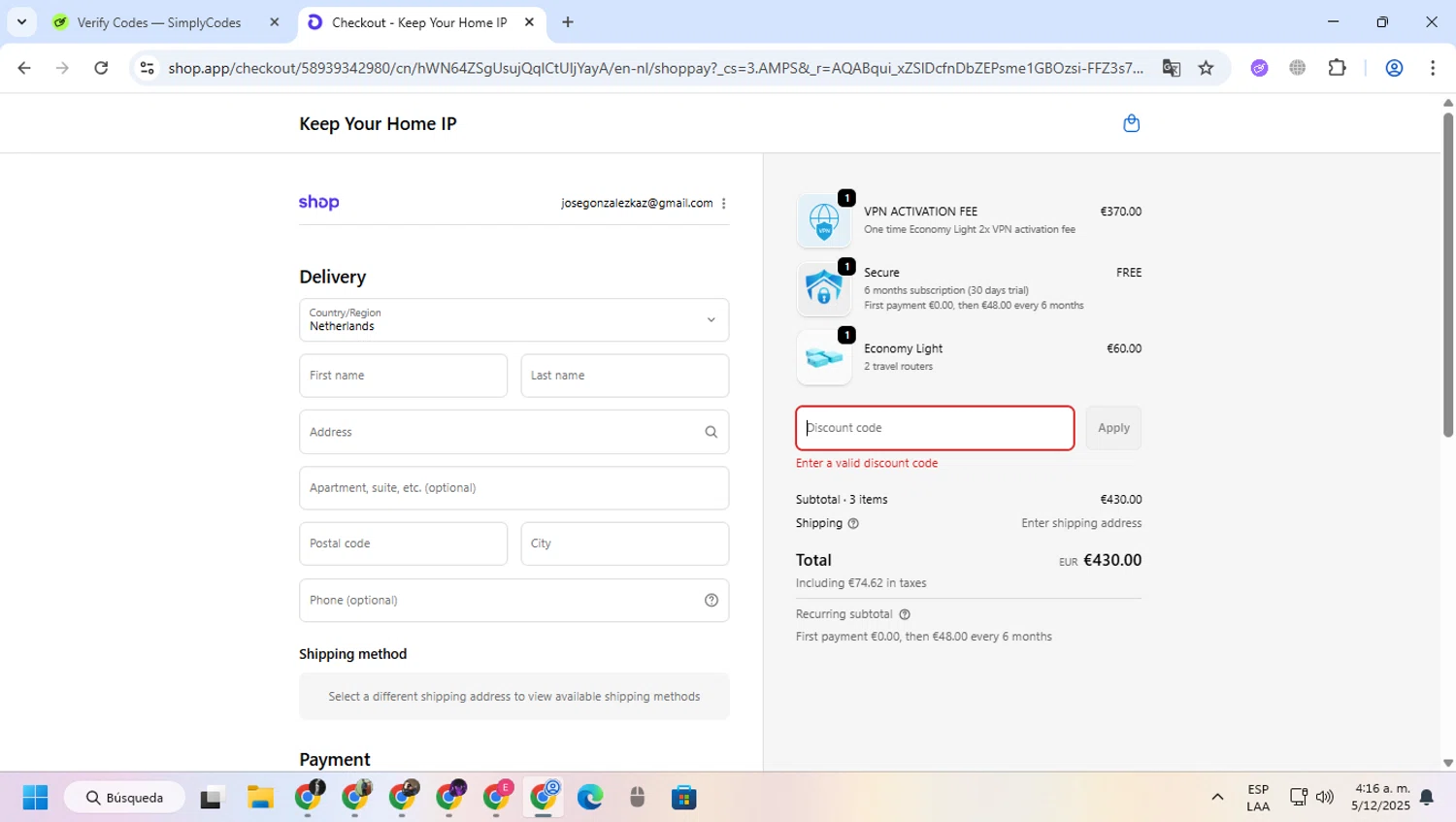Open File Explorer from the taskbar
The width and height of the screenshot is (1456, 822).
(260, 798)
